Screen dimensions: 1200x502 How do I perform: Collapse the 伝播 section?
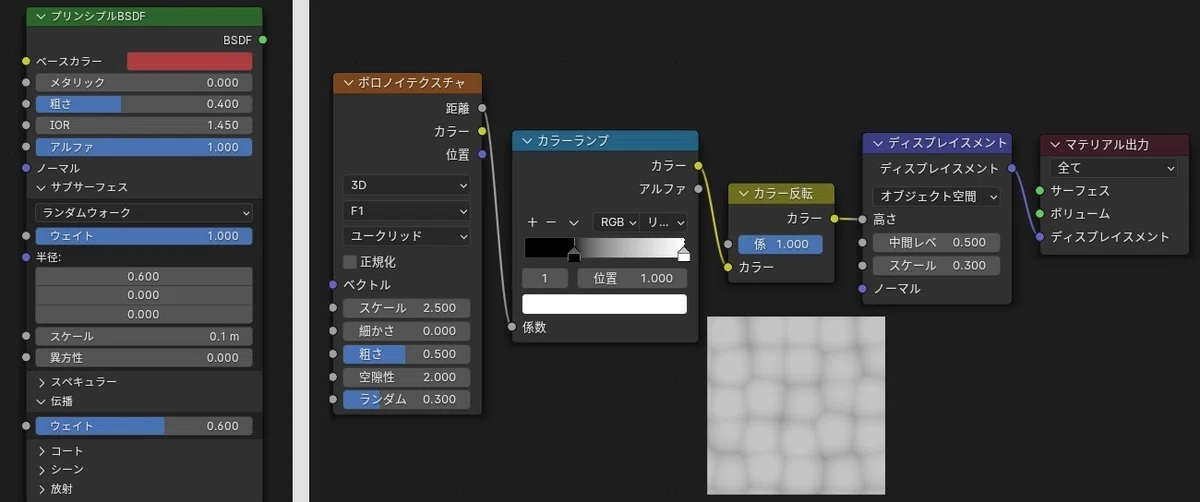point(42,402)
